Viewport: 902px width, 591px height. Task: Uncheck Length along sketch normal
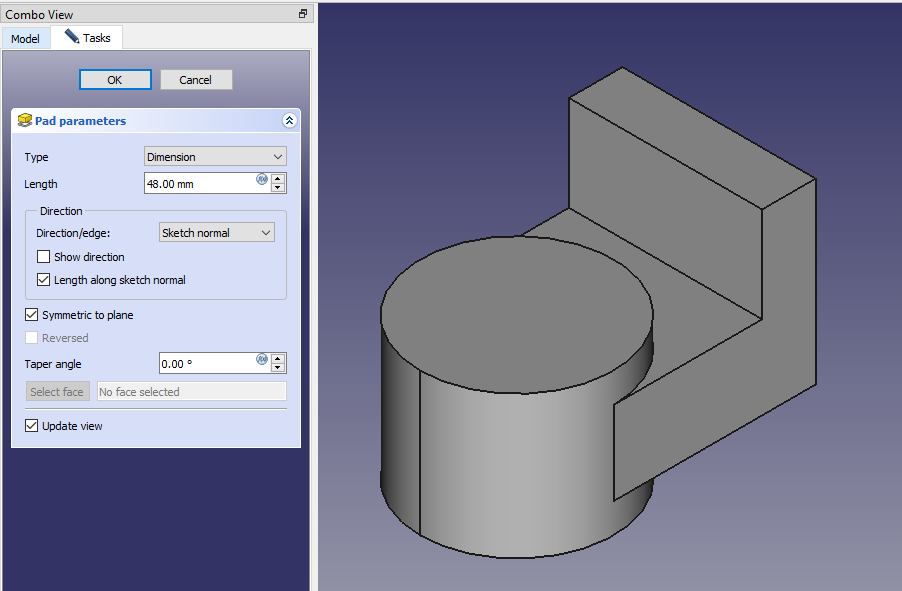pyautogui.click(x=44, y=280)
